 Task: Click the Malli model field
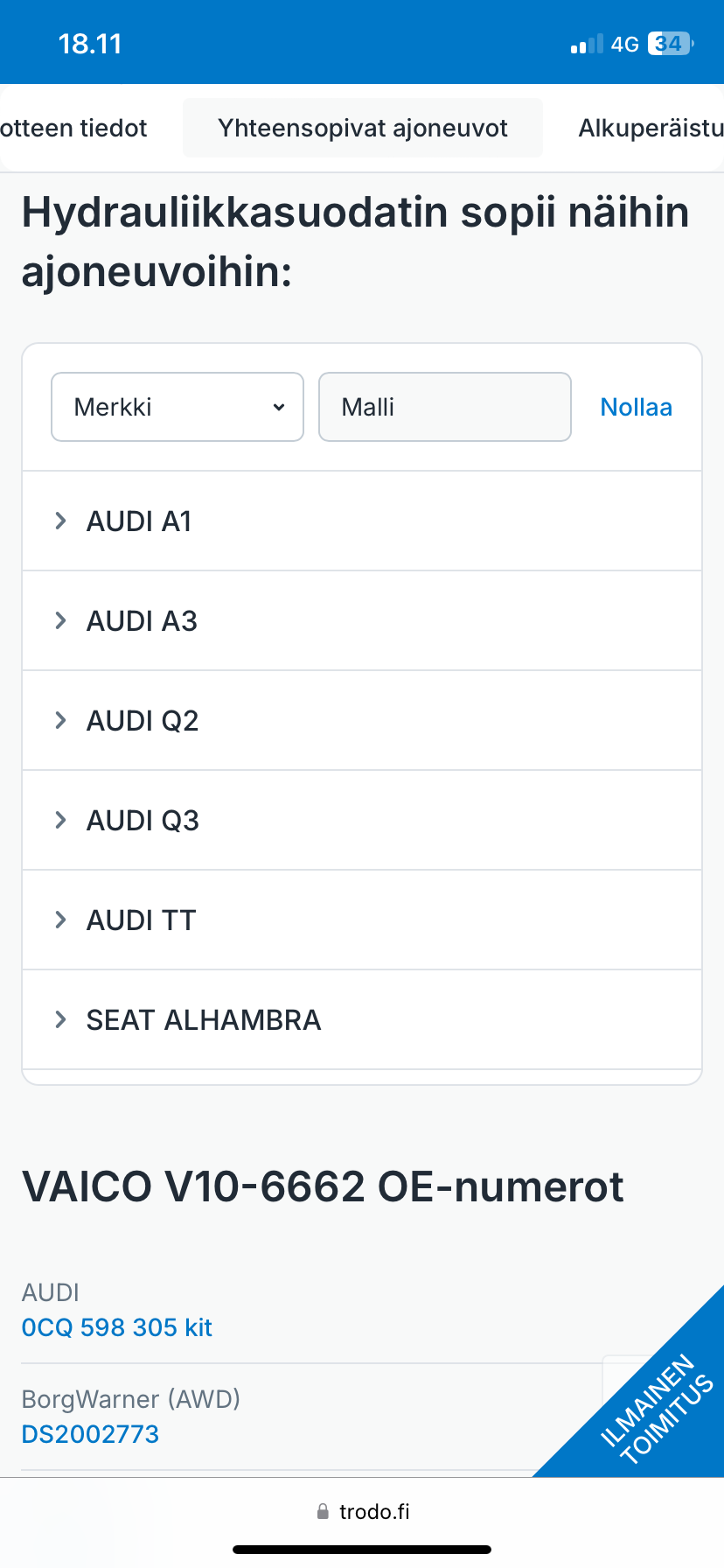pos(444,407)
